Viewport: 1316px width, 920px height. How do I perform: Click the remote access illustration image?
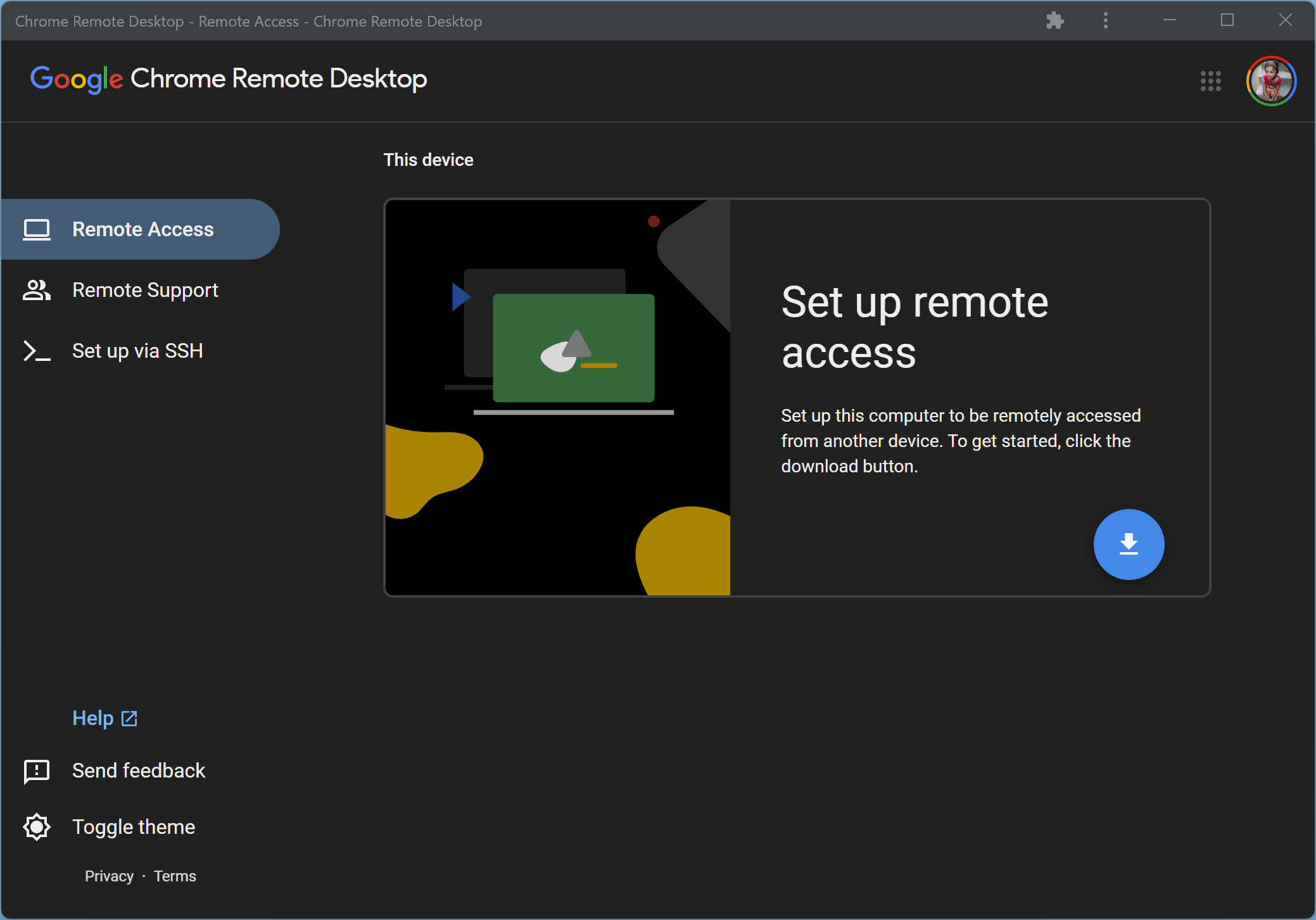click(x=558, y=398)
